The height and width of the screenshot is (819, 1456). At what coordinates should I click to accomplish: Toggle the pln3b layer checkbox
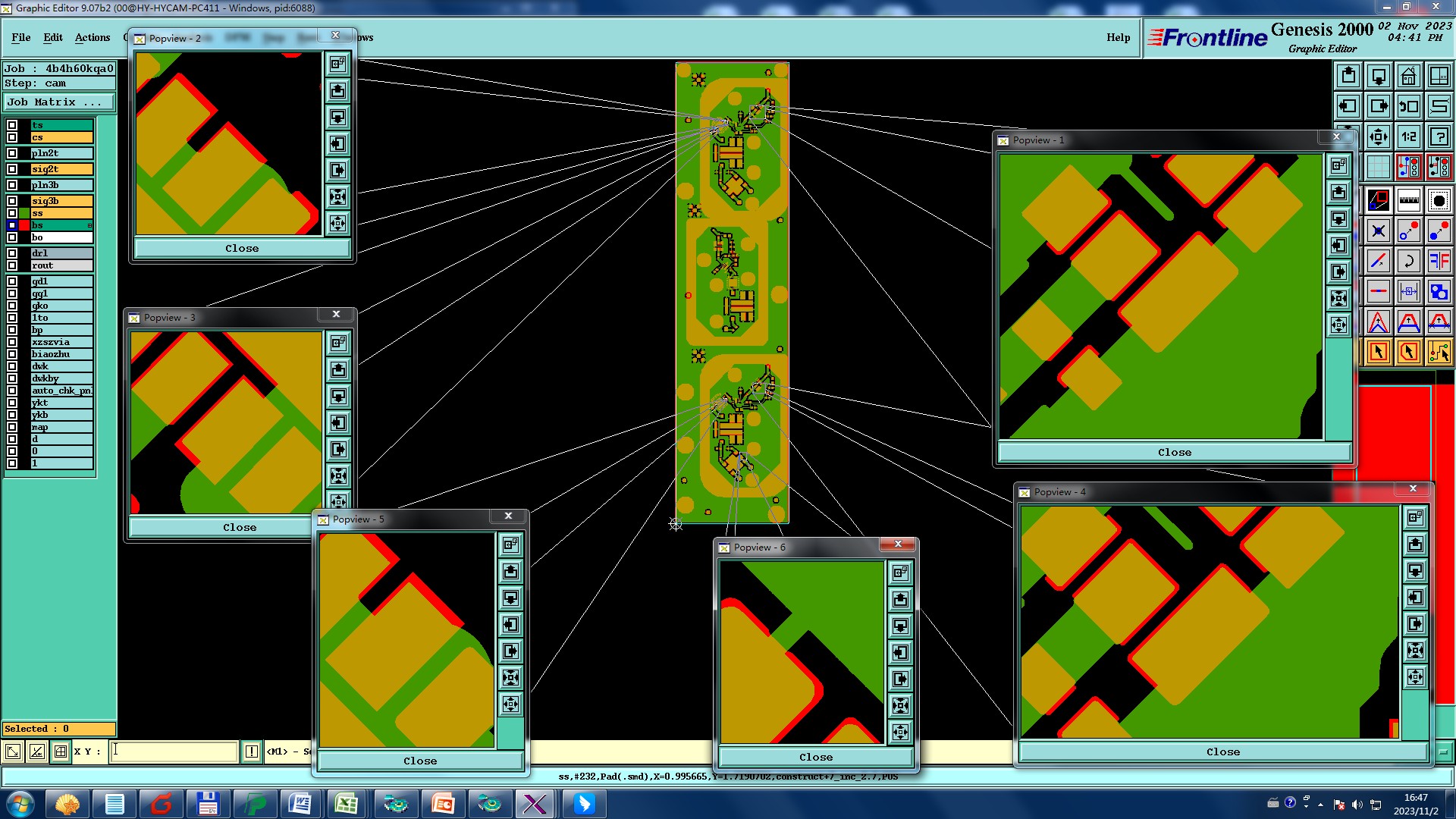click(12, 185)
